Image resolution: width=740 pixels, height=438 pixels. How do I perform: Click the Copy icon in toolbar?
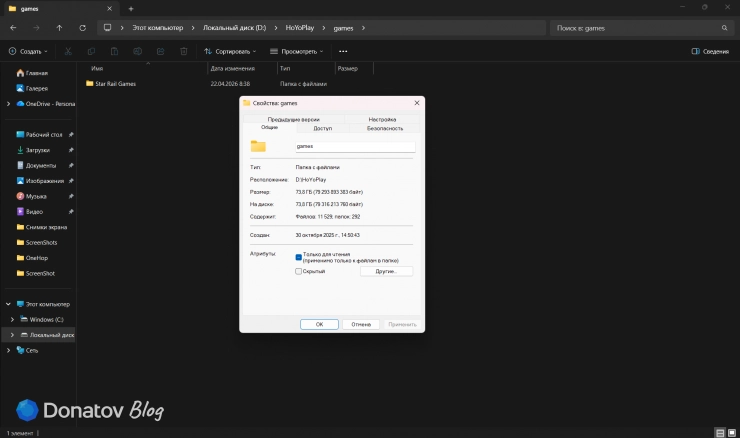coord(91,51)
